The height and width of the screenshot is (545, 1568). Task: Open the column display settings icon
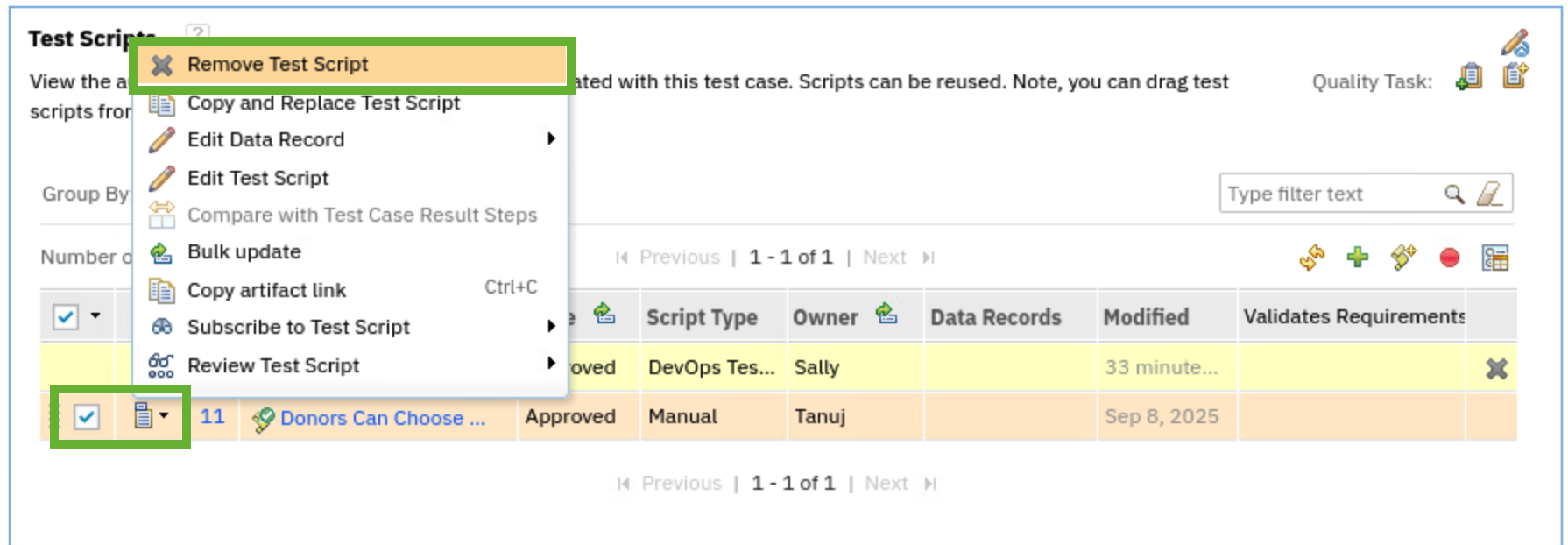pos(1495,258)
